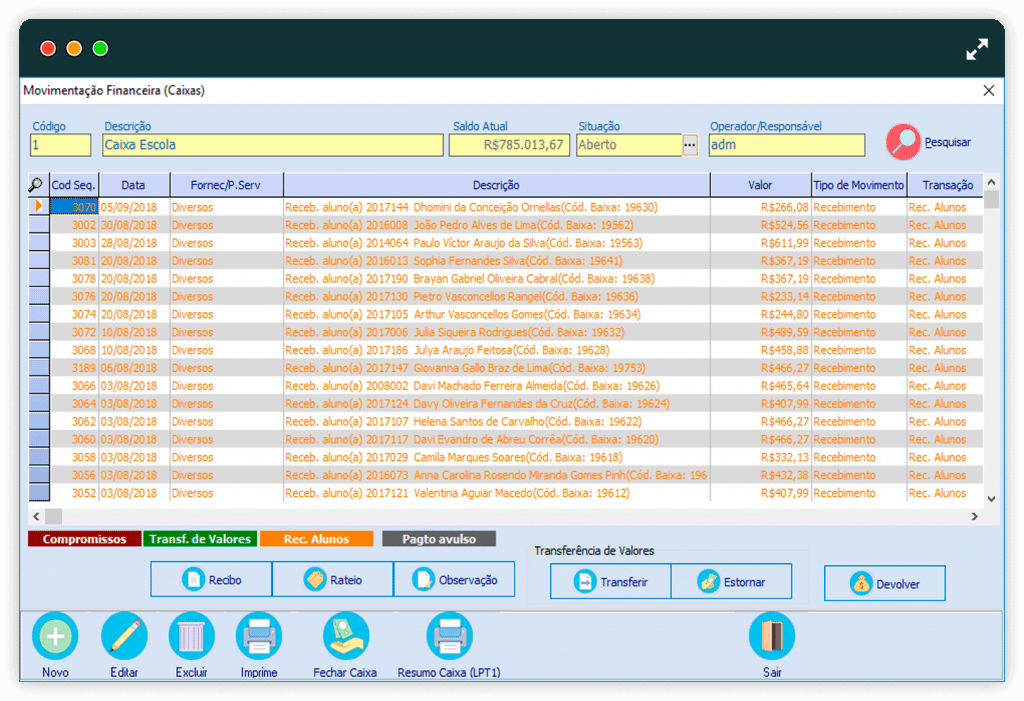Sort by the Fornec/P.Serv column header
Viewport: 1024px width, 701px height.
(x=226, y=186)
